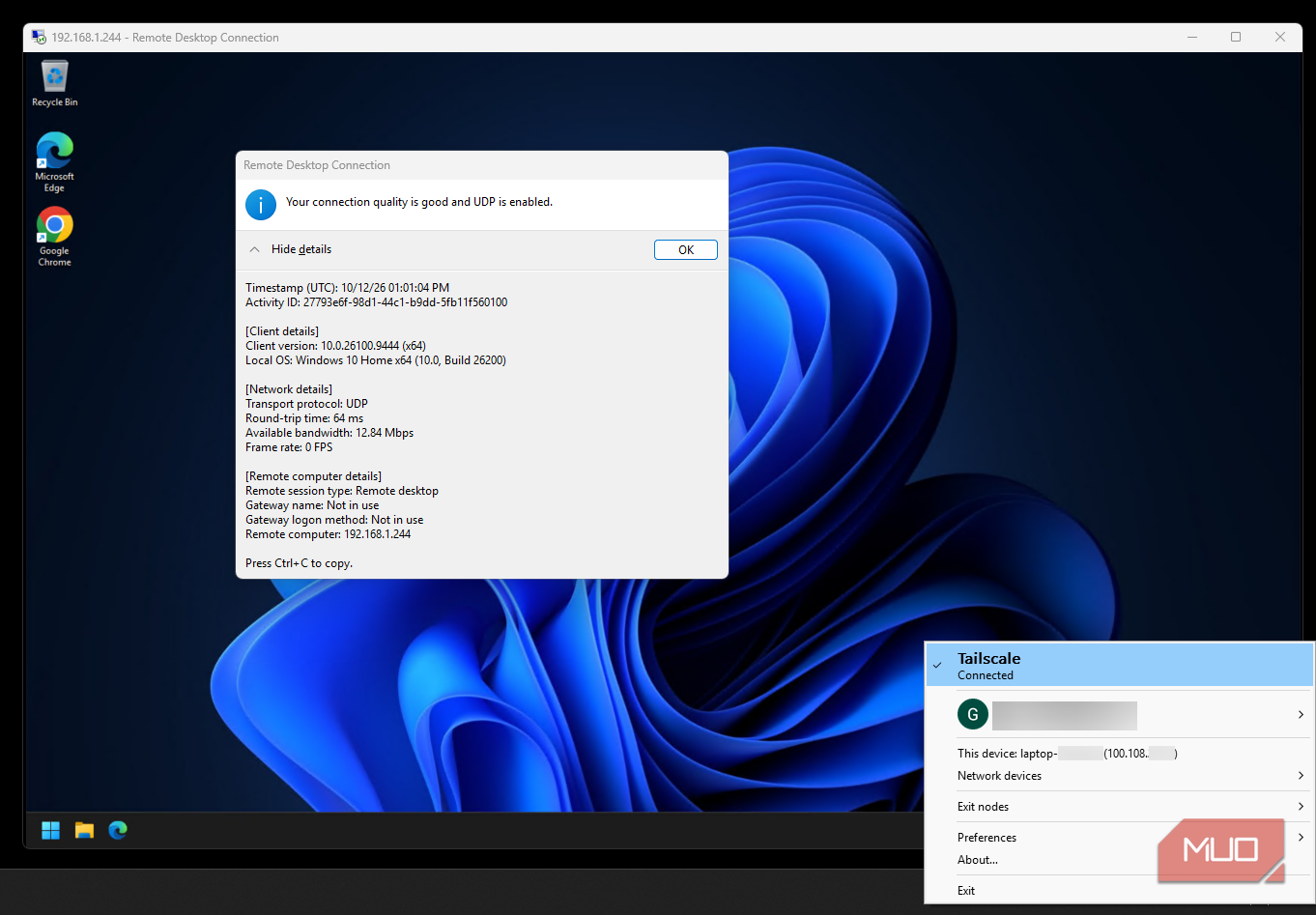Click the Round-trip time: 64 ms line
Screen dimensions: 1316x915
[x=304, y=418]
